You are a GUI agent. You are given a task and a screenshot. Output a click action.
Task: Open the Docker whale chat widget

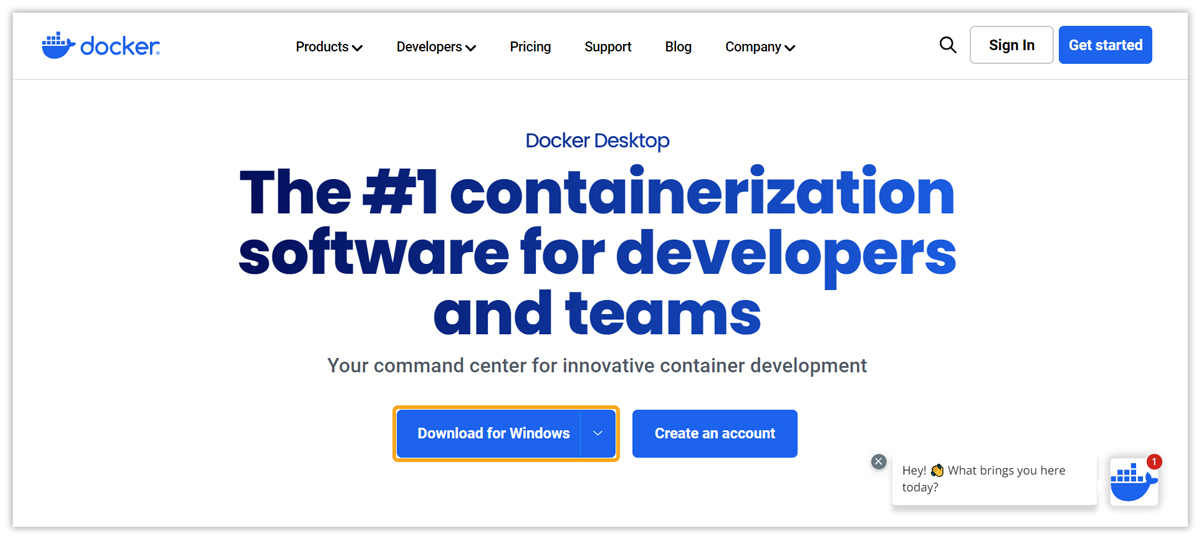point(1134,482)
